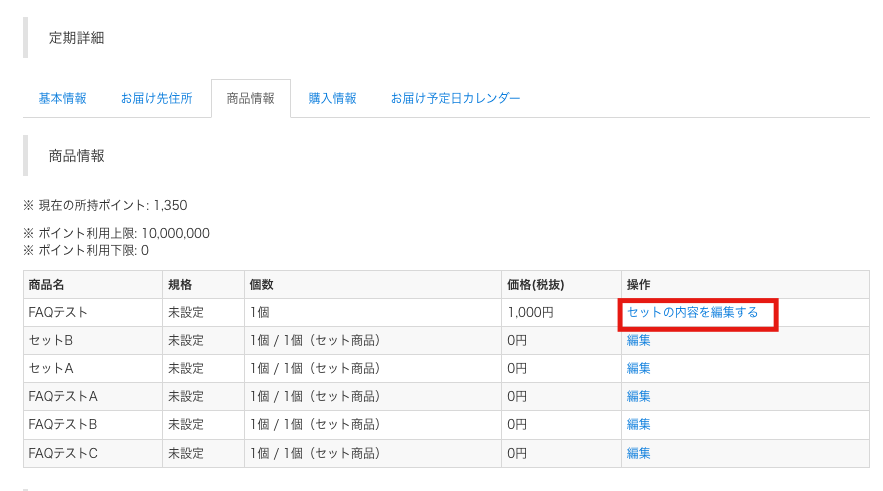Edit the FAQテストC product row
This screenshot has height=491, width=883.
pos(639,453)
